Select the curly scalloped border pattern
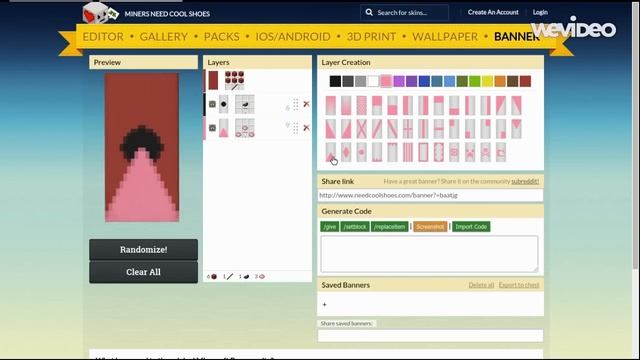This screenshot has height=360, width=640. 439,152
